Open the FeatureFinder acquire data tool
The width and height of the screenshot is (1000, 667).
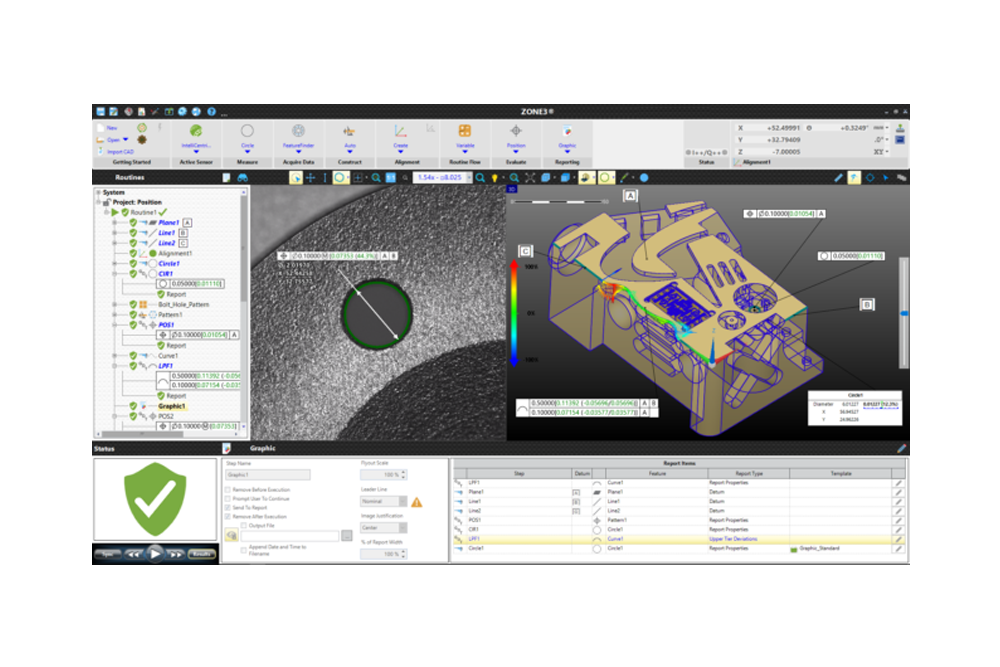point(297,131)
